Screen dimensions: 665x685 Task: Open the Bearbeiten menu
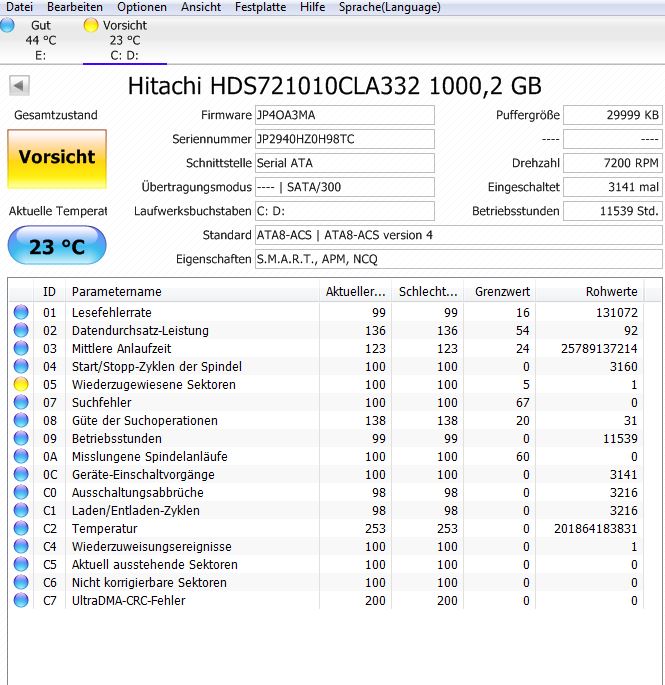(75, 7)
